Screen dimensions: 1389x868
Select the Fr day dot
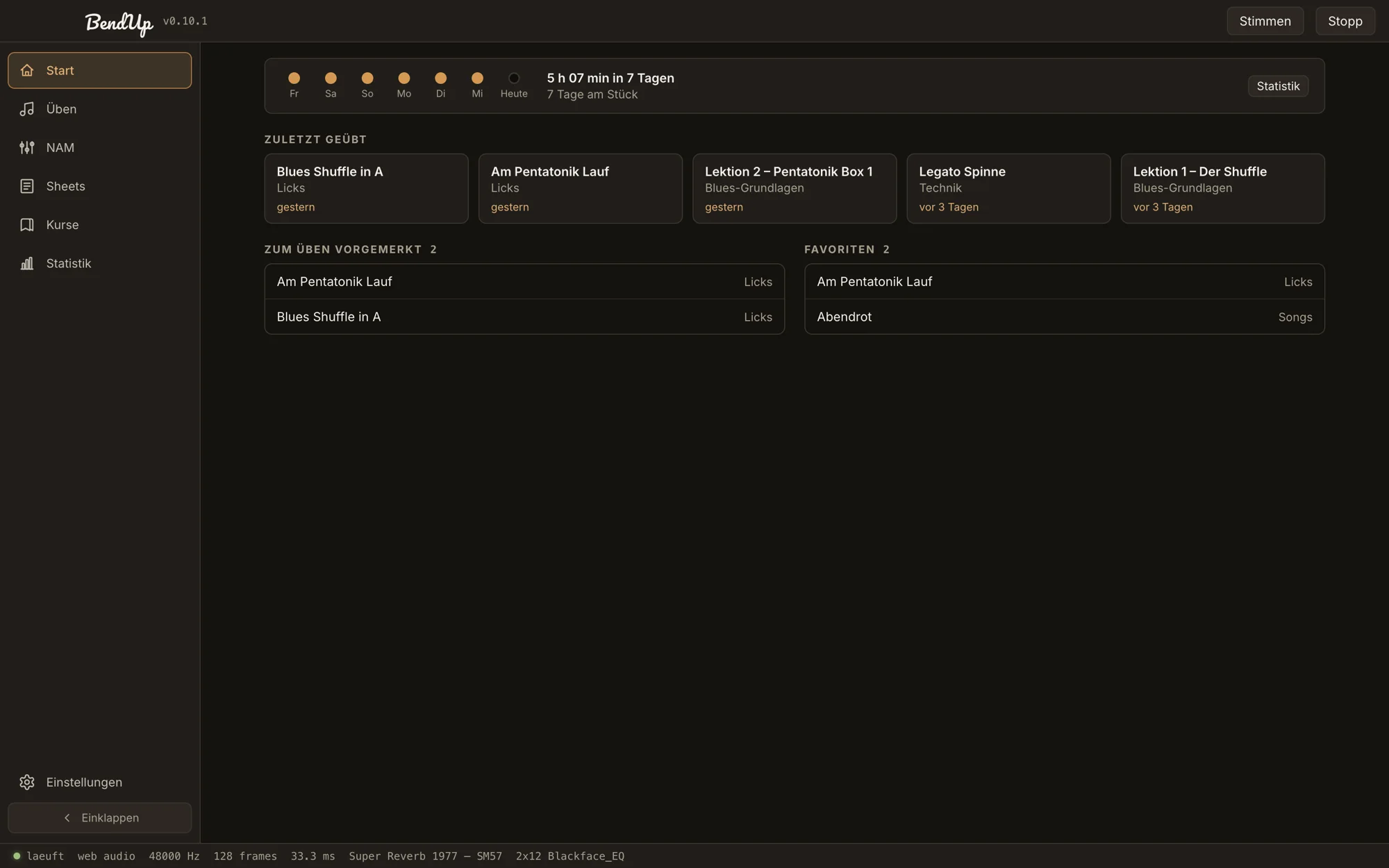(294, 78)
